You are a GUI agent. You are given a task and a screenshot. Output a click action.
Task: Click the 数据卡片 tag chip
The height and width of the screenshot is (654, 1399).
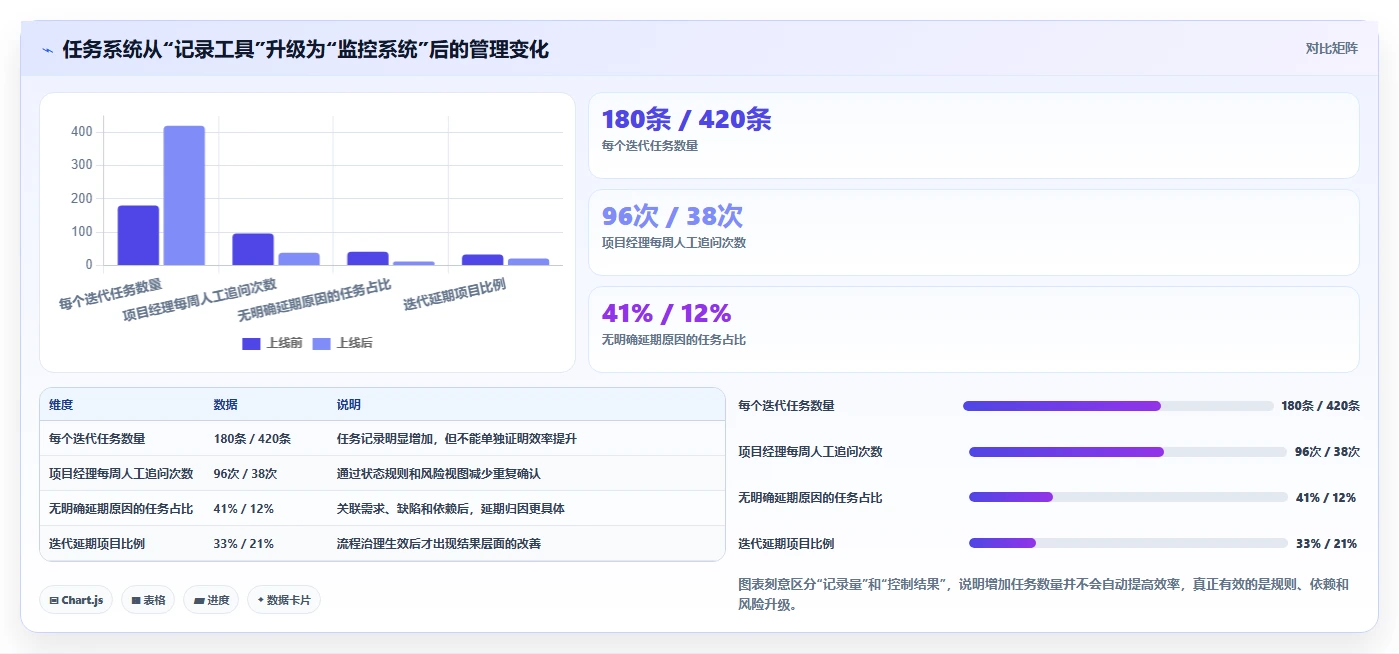click(284, 600)
